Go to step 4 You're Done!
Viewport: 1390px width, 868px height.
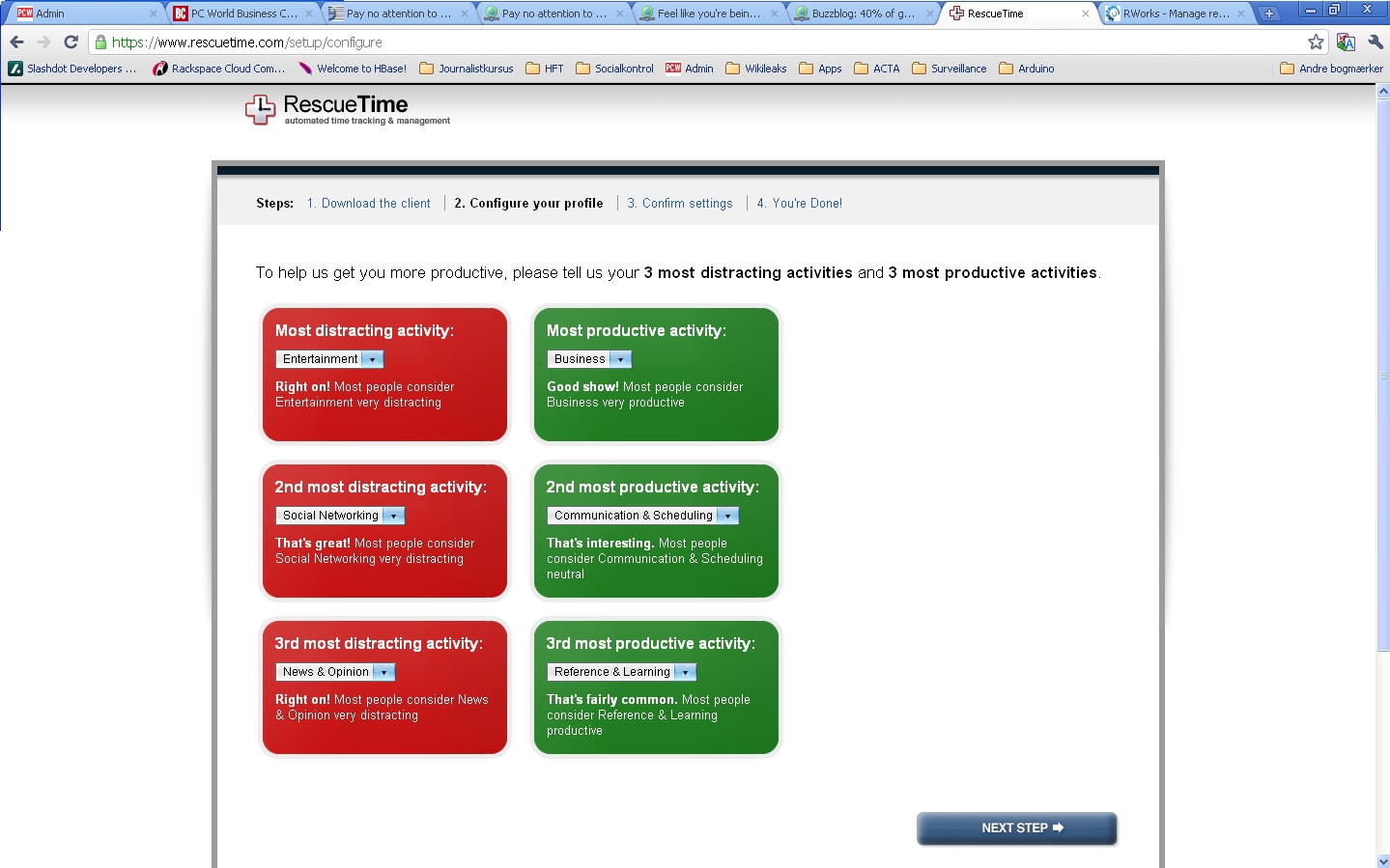click(800, 204)
